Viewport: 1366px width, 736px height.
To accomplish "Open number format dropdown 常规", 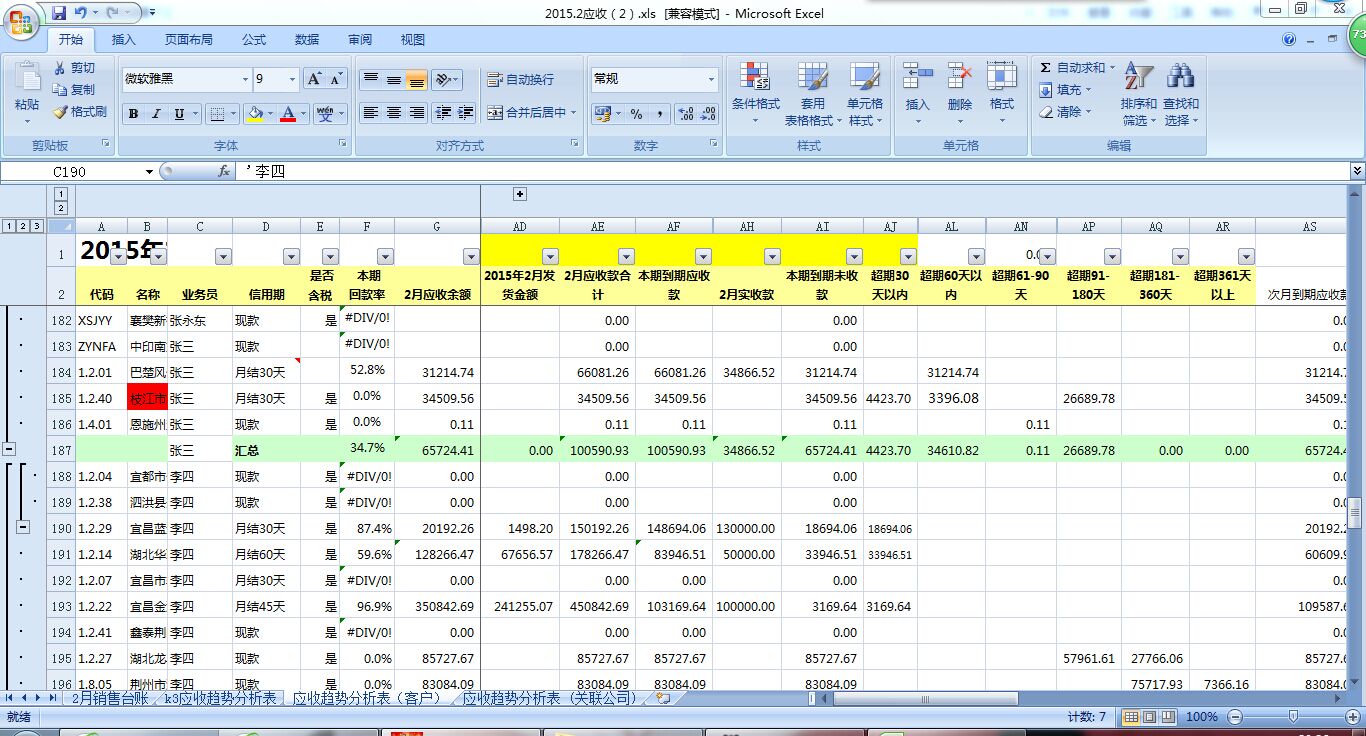I will tap(711, 79).
